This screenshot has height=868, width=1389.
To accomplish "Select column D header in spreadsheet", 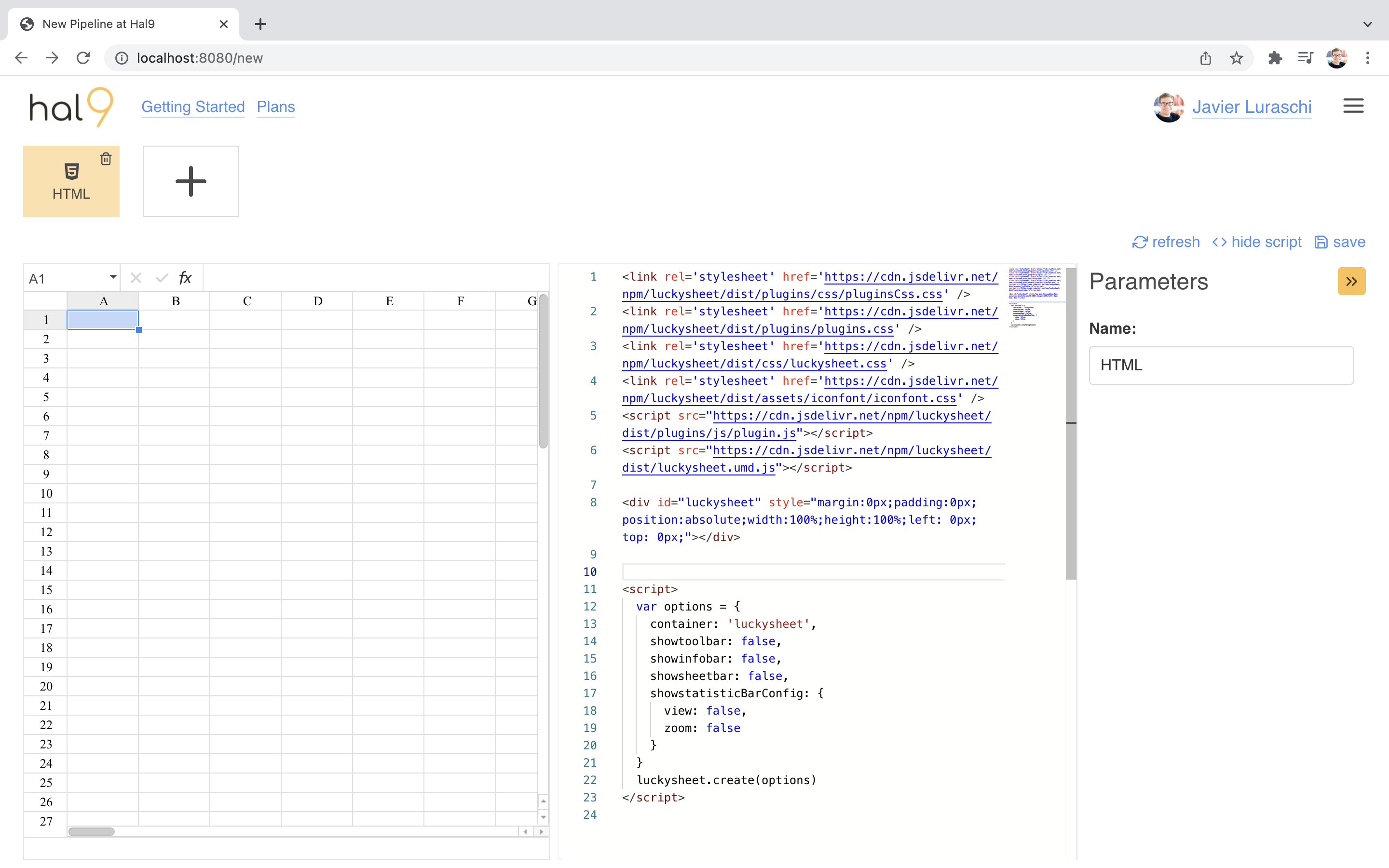I will (x=317, y=301).
